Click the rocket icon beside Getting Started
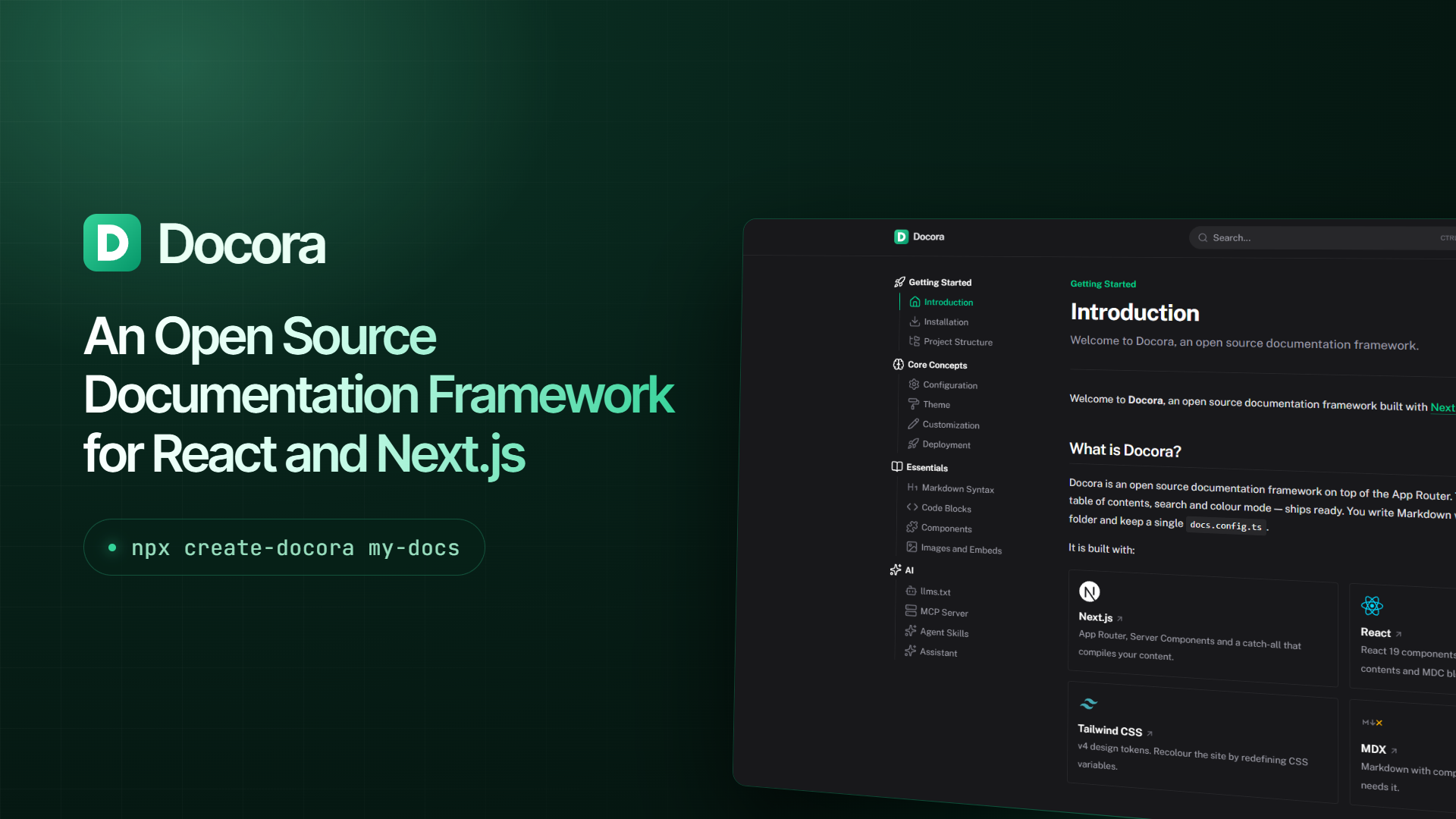 coord(899,282)
